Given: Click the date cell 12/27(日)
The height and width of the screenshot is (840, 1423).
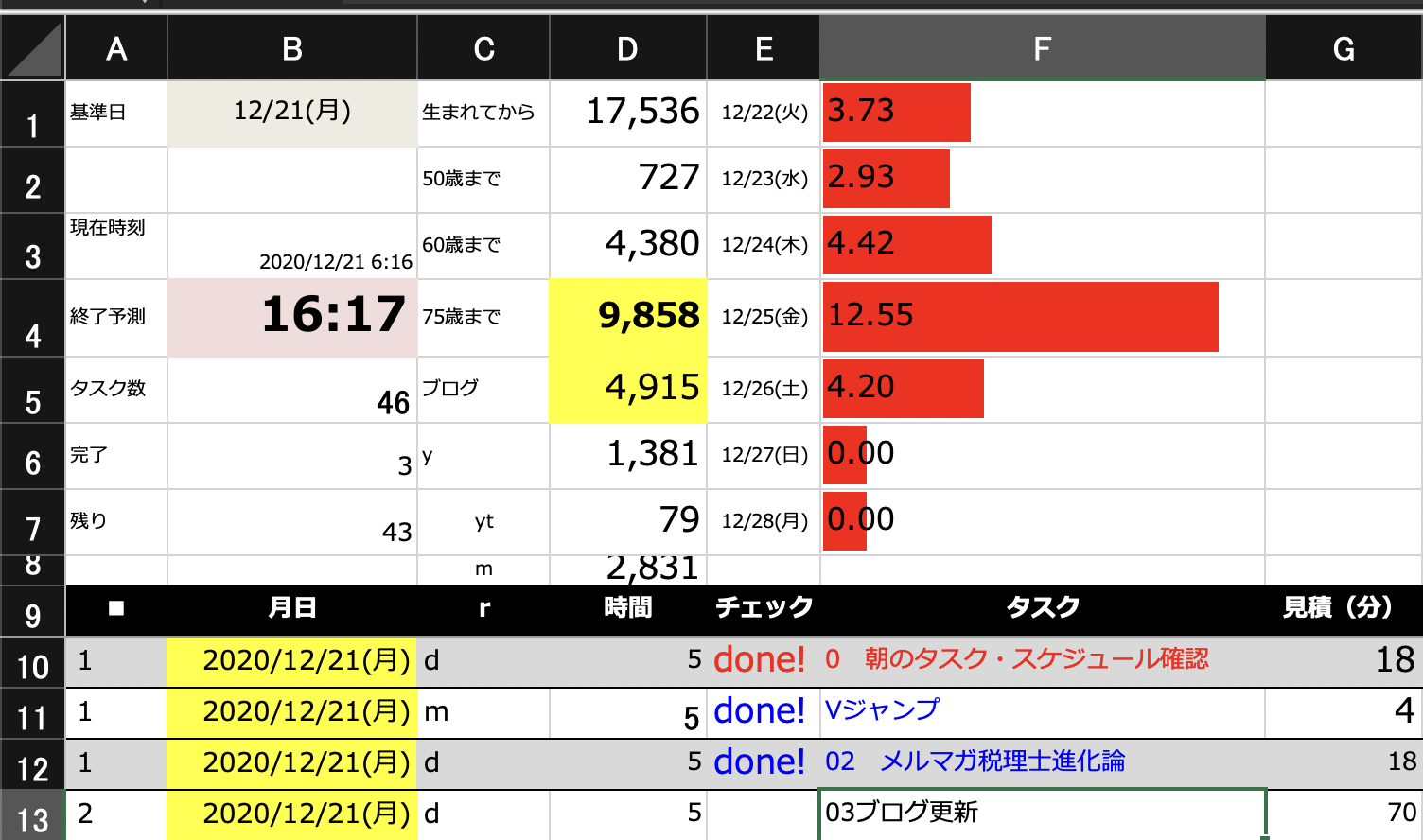Looking at the screenshot, I should 764,456.
